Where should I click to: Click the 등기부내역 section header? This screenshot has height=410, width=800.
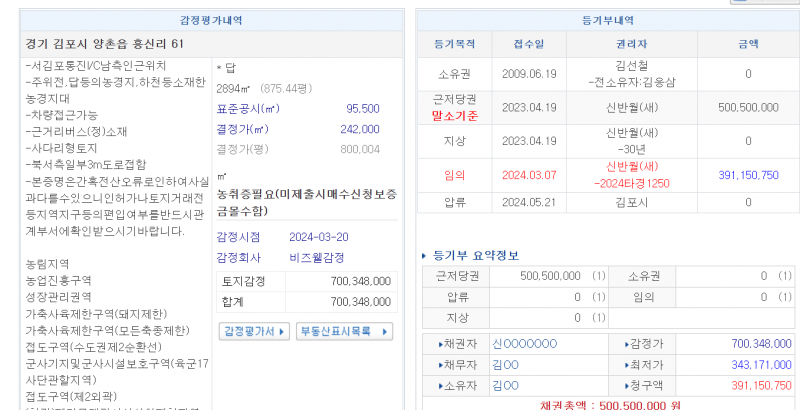point(601,19)
